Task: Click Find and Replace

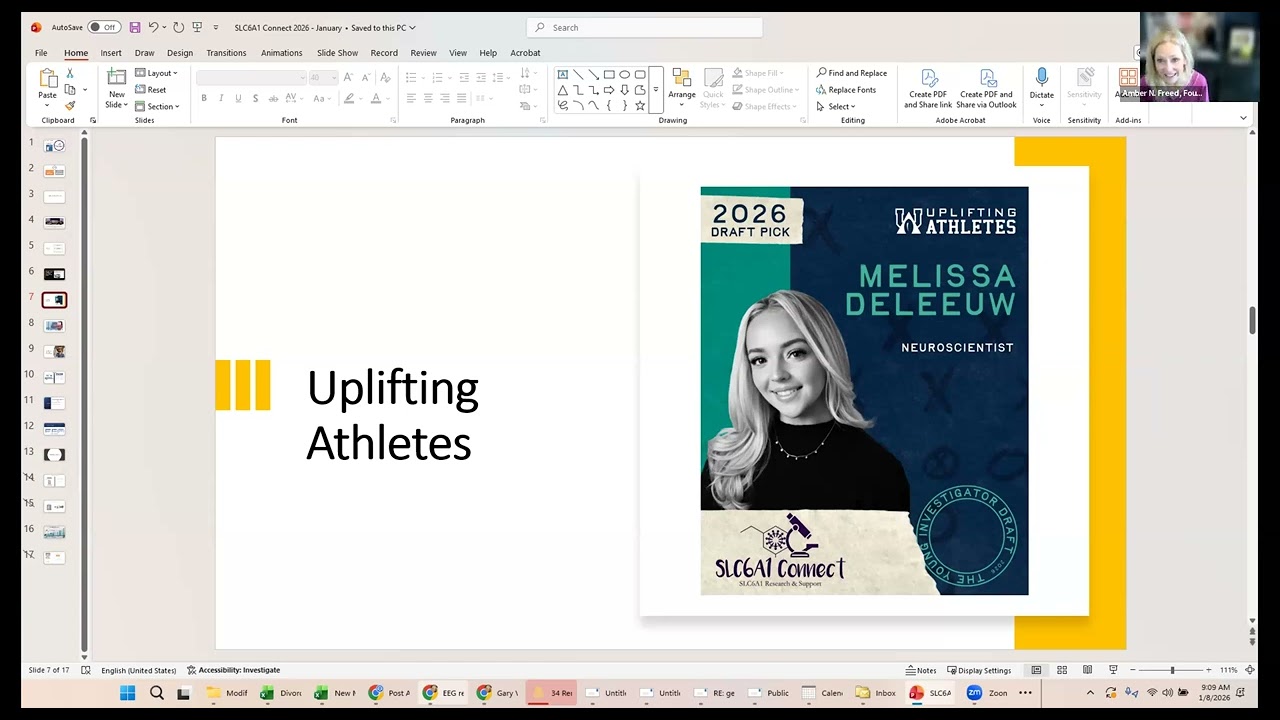Action: click(852, 73)
